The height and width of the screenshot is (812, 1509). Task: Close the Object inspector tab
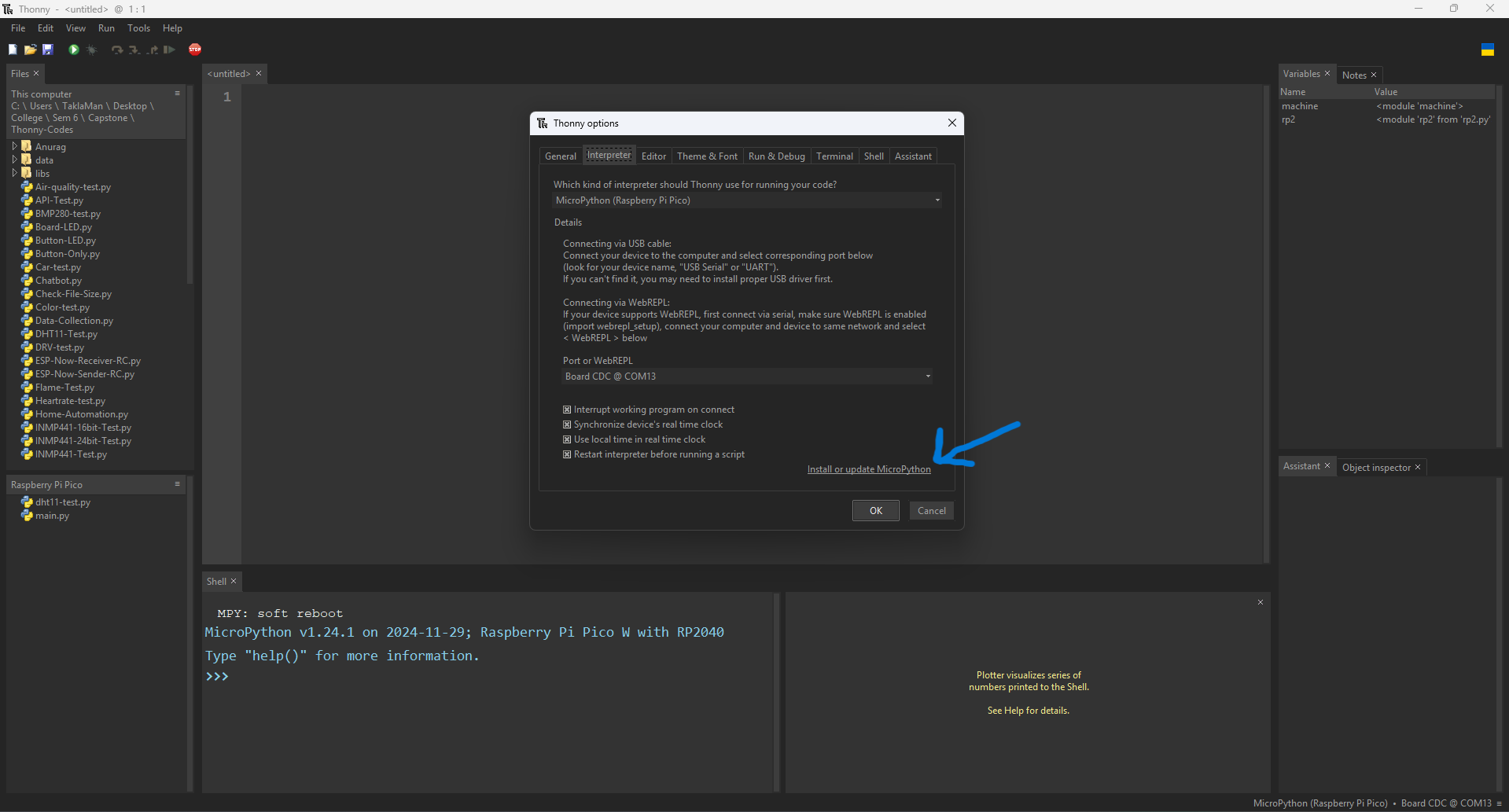[x=1418, y=467]
